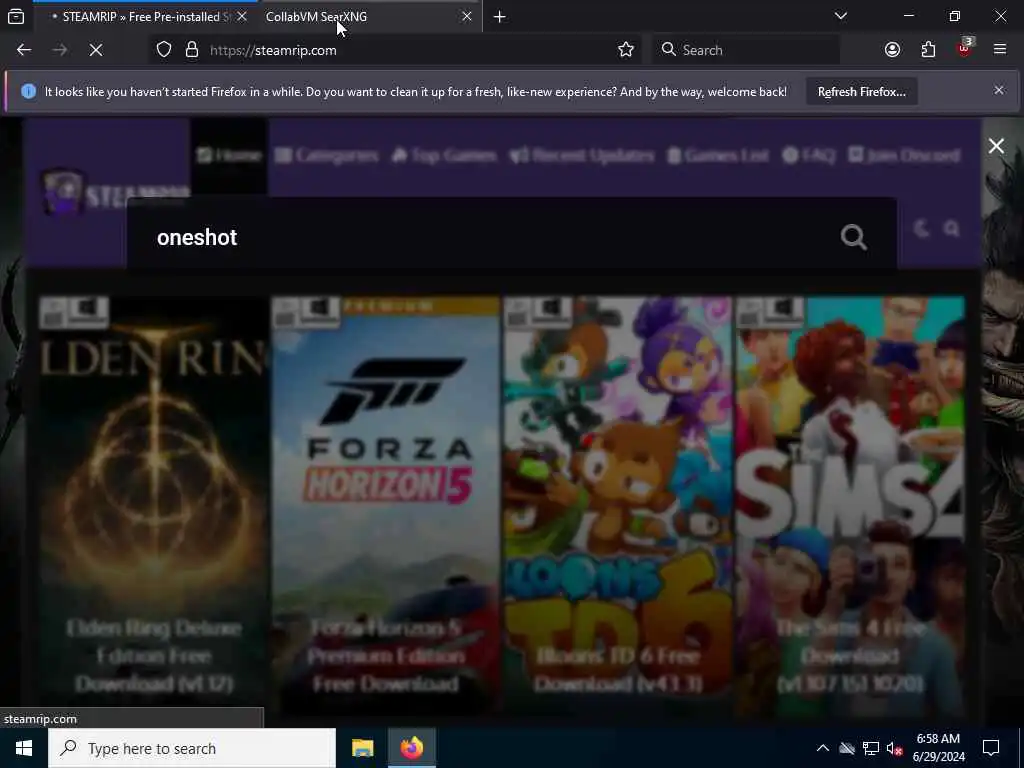1024x768 pixels.
Task: Click Elden Ring Deluxe Edition download title
Action: coord(154,656)
